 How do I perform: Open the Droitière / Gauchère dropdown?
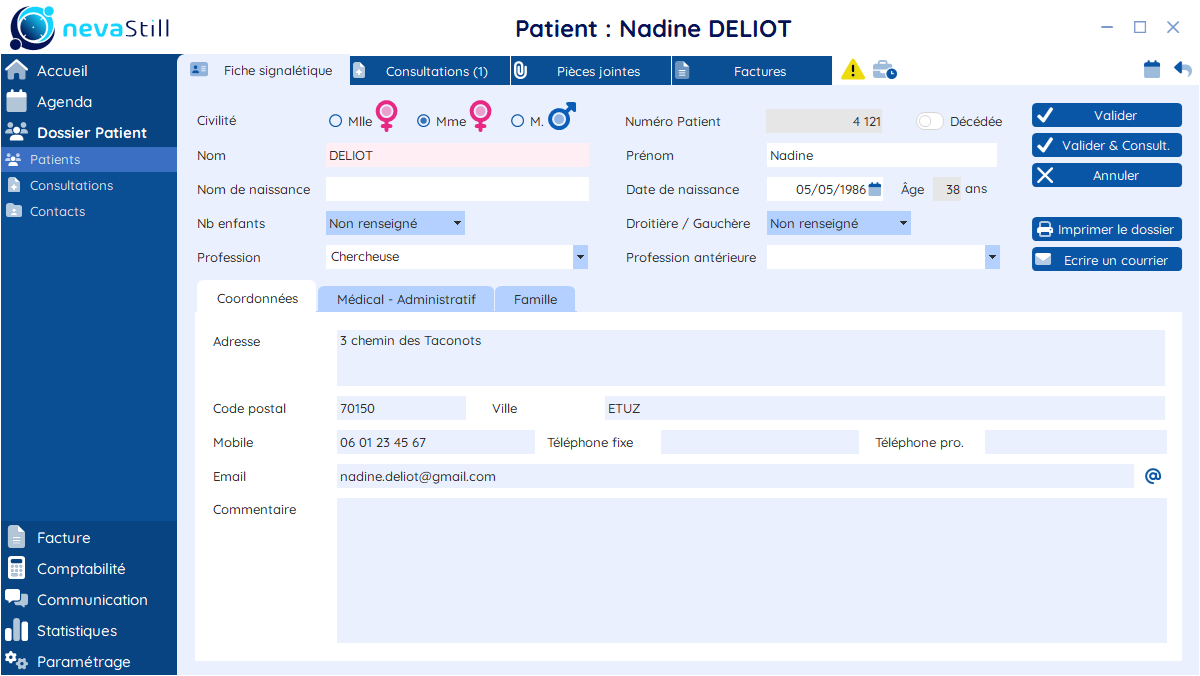click(x=903, y=223)
